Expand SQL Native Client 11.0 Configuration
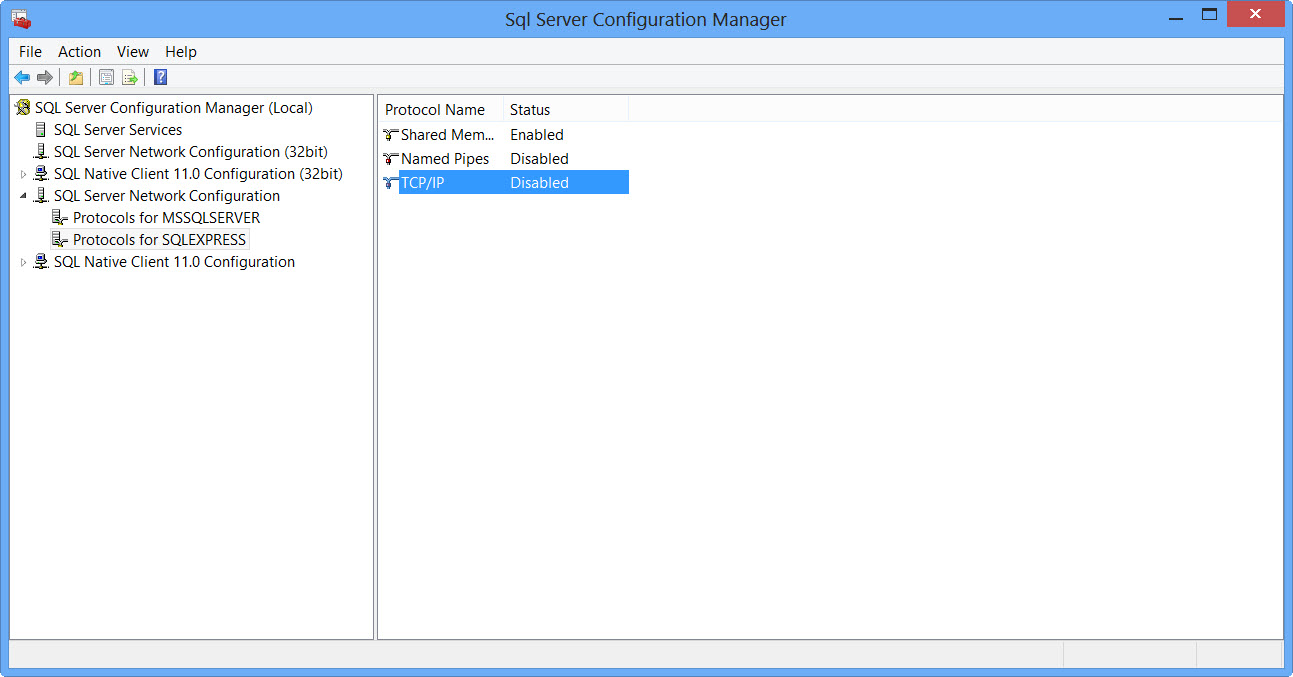This screenshot has width=1293, height=677. tap(23, 261)
